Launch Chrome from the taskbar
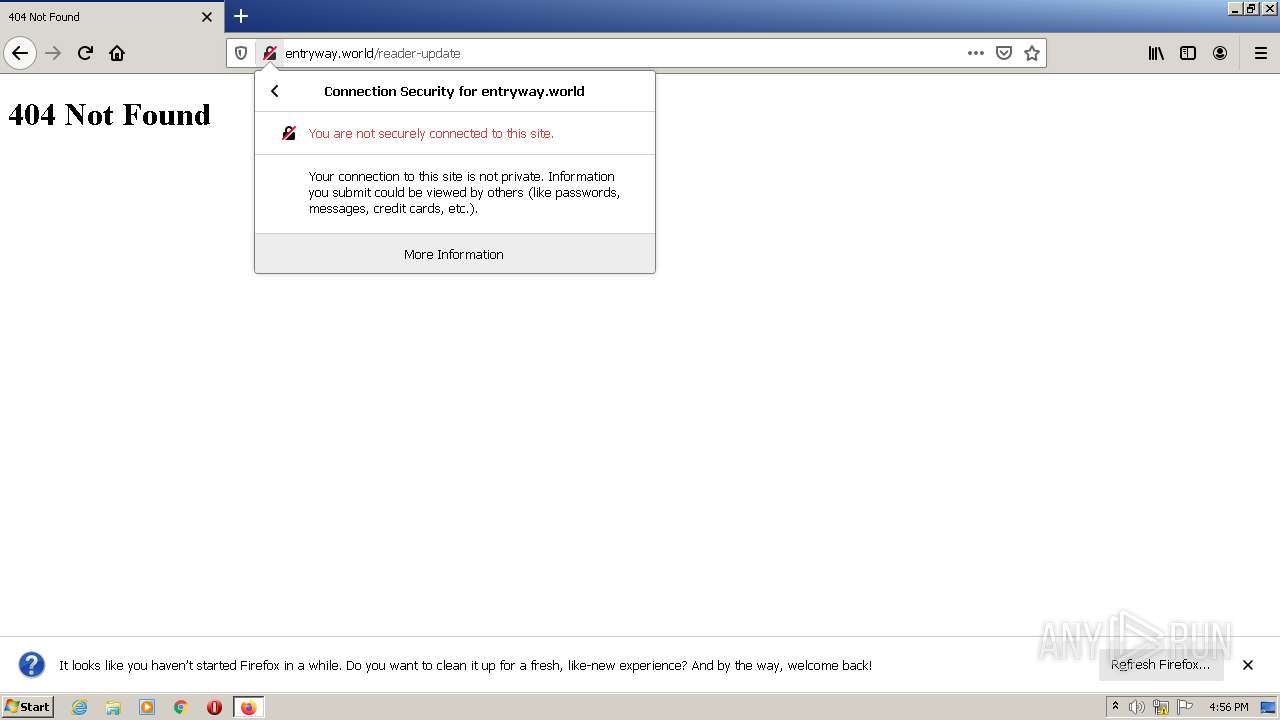Screen dimensions: 1280x720 click(181, 707)
